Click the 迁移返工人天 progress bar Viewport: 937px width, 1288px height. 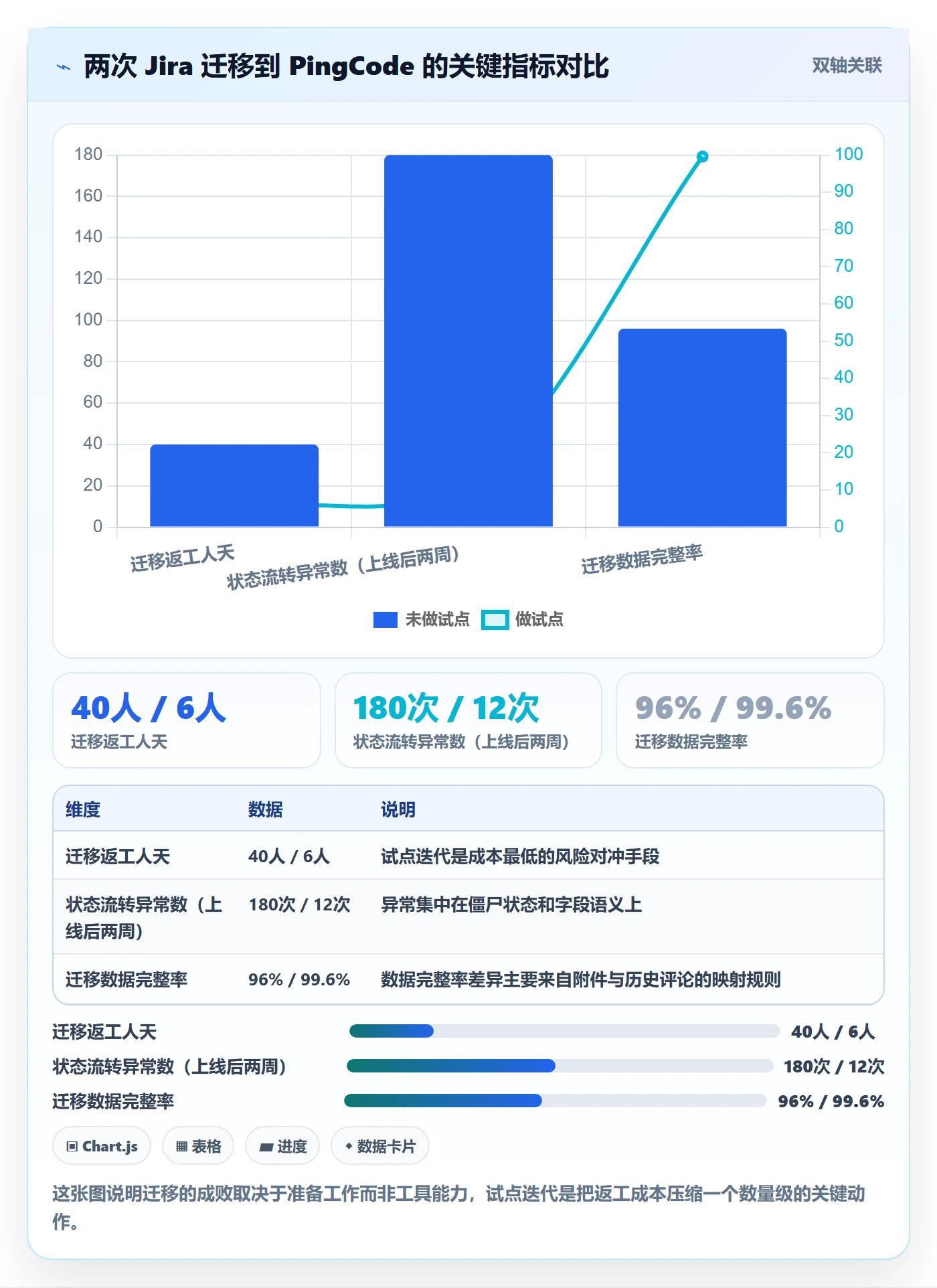(564, 1031)
